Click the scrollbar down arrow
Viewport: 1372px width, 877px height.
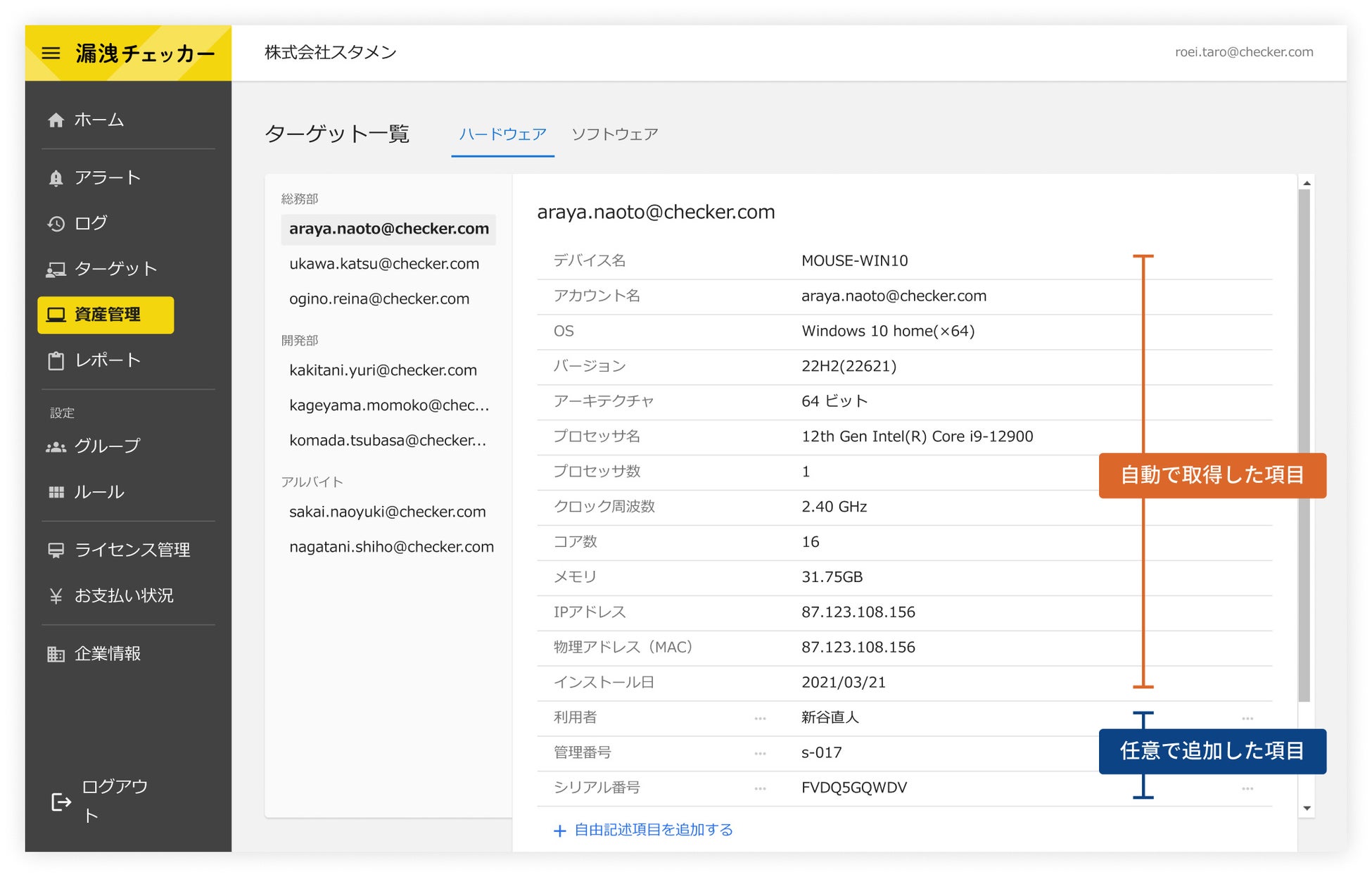point(1307,809)
